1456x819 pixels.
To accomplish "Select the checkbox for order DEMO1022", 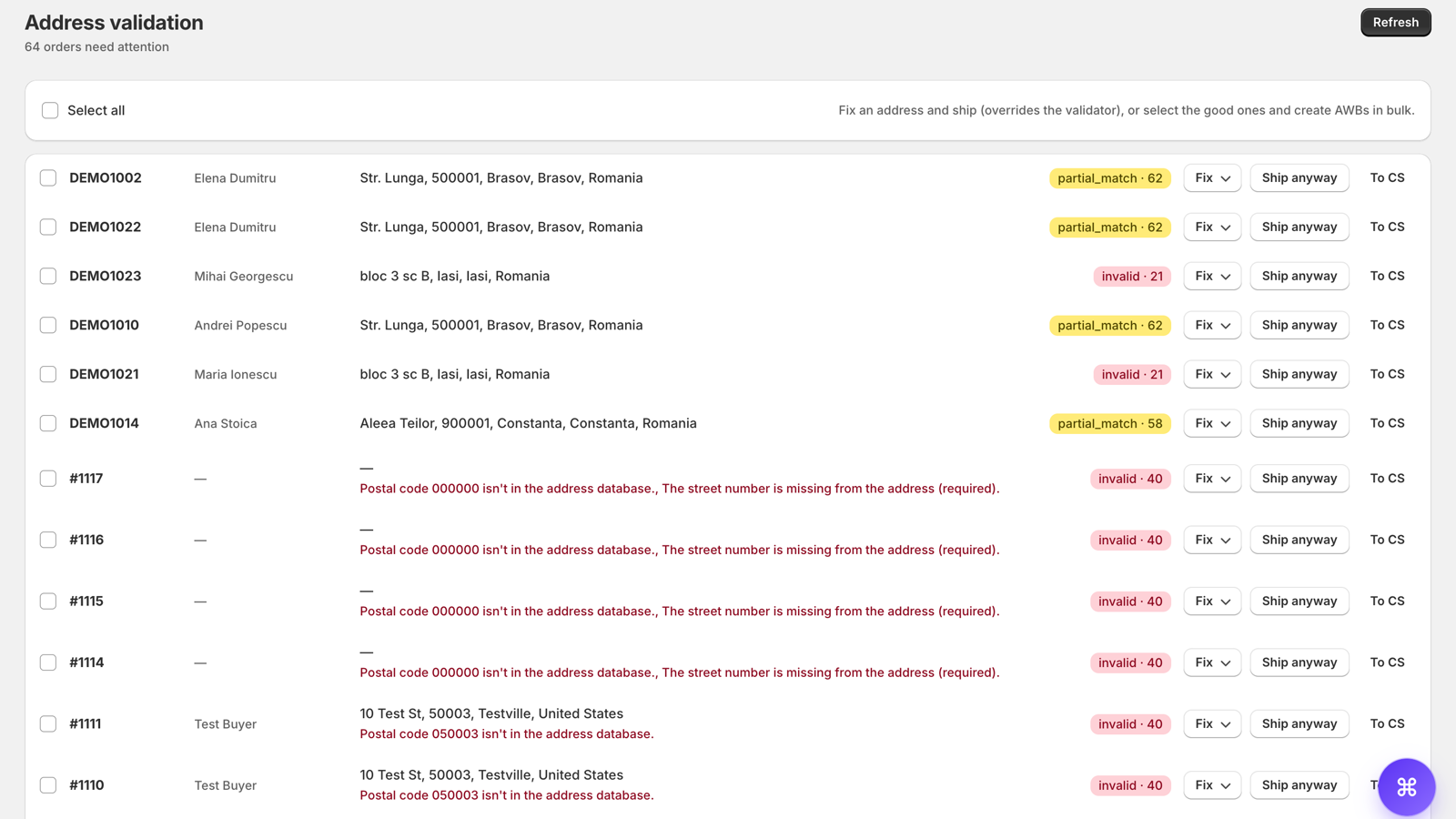I will click(48, 227).
